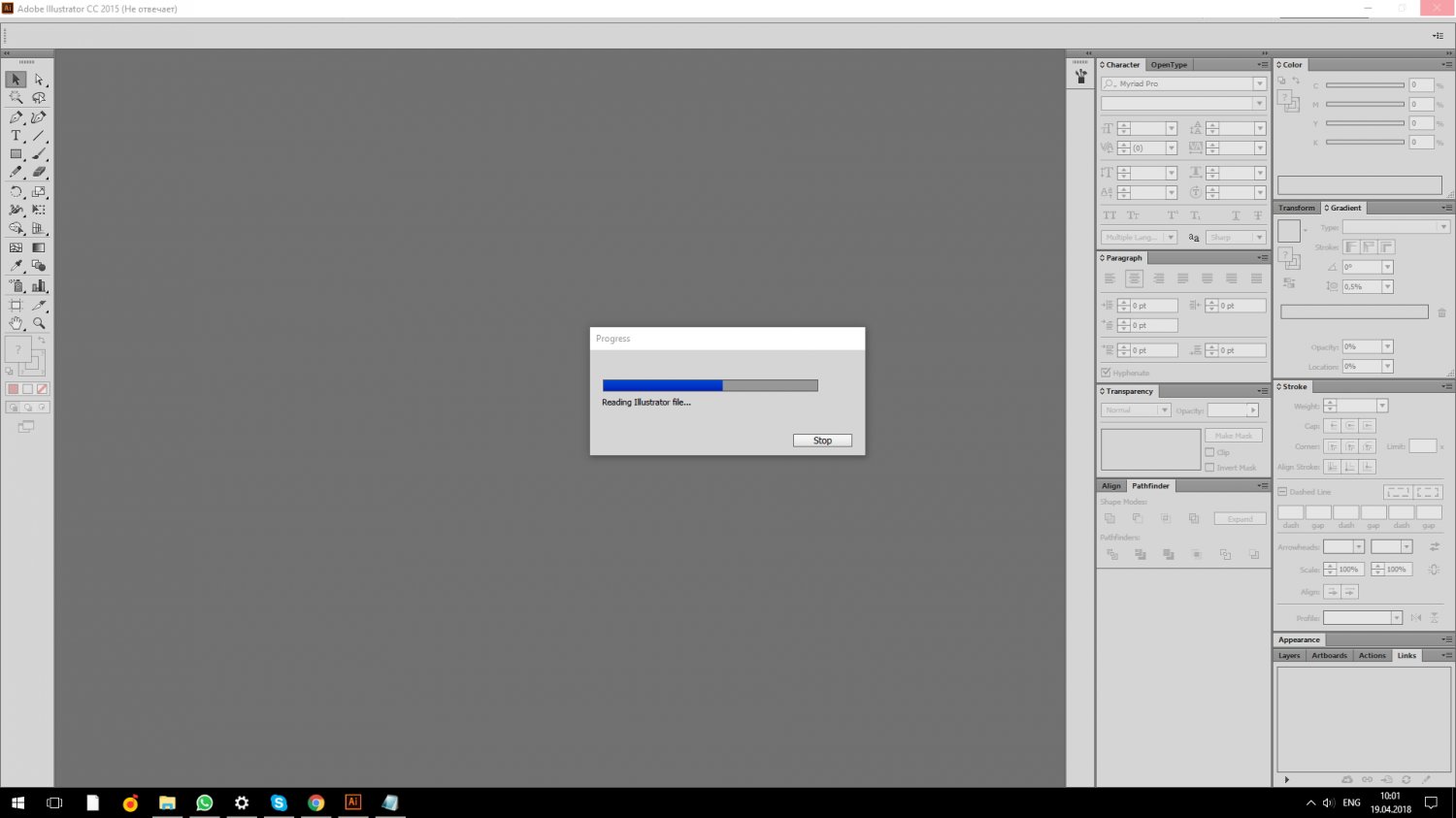Select the Rotate tool
This screenshot has width=1456, height=818.
point(16,192)
